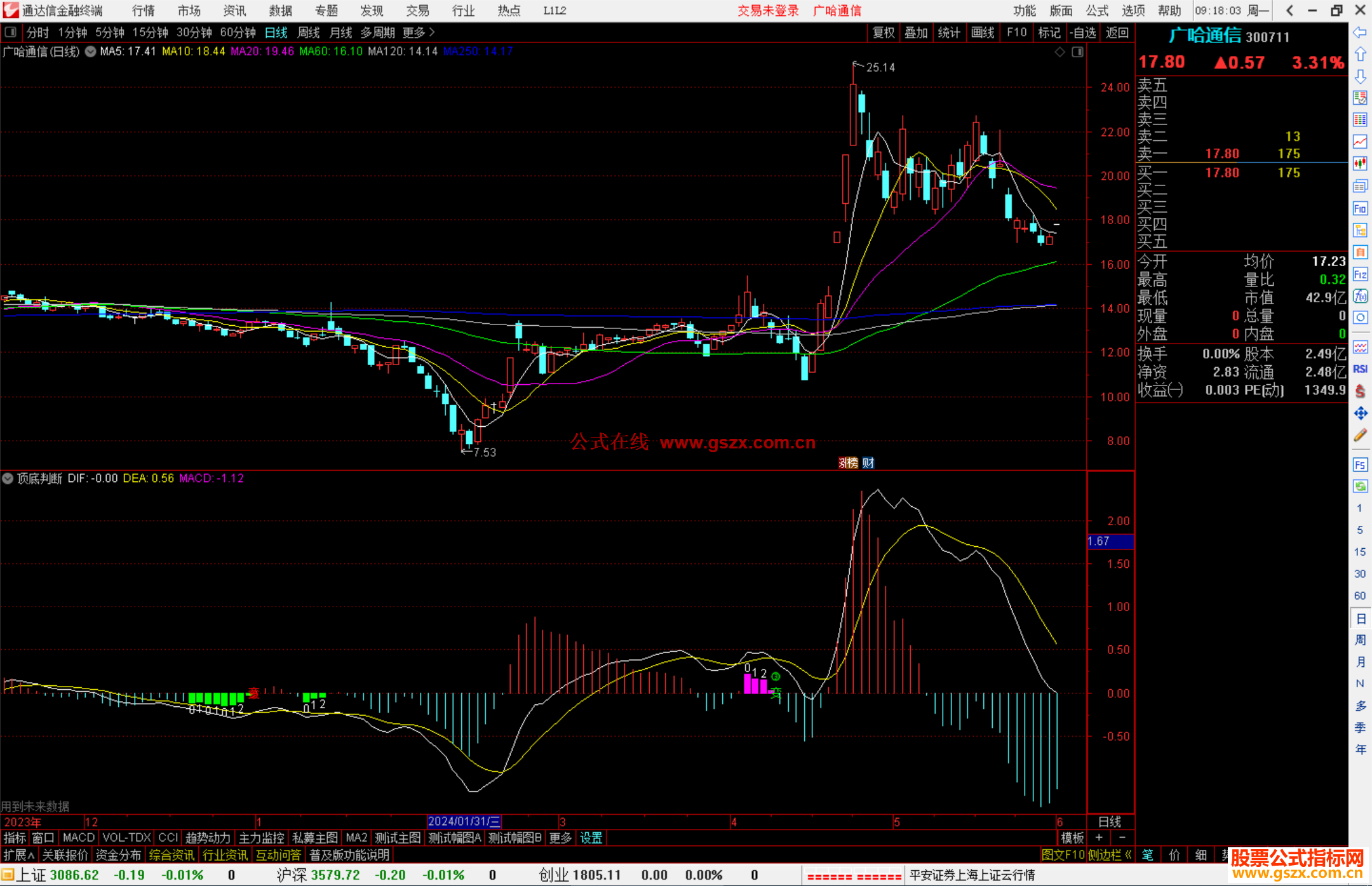Image resolution: width=1372 pixels, height=886 pixels.
Task: Expand the 扩展 panel at bottom left
Action: [18, 855]
